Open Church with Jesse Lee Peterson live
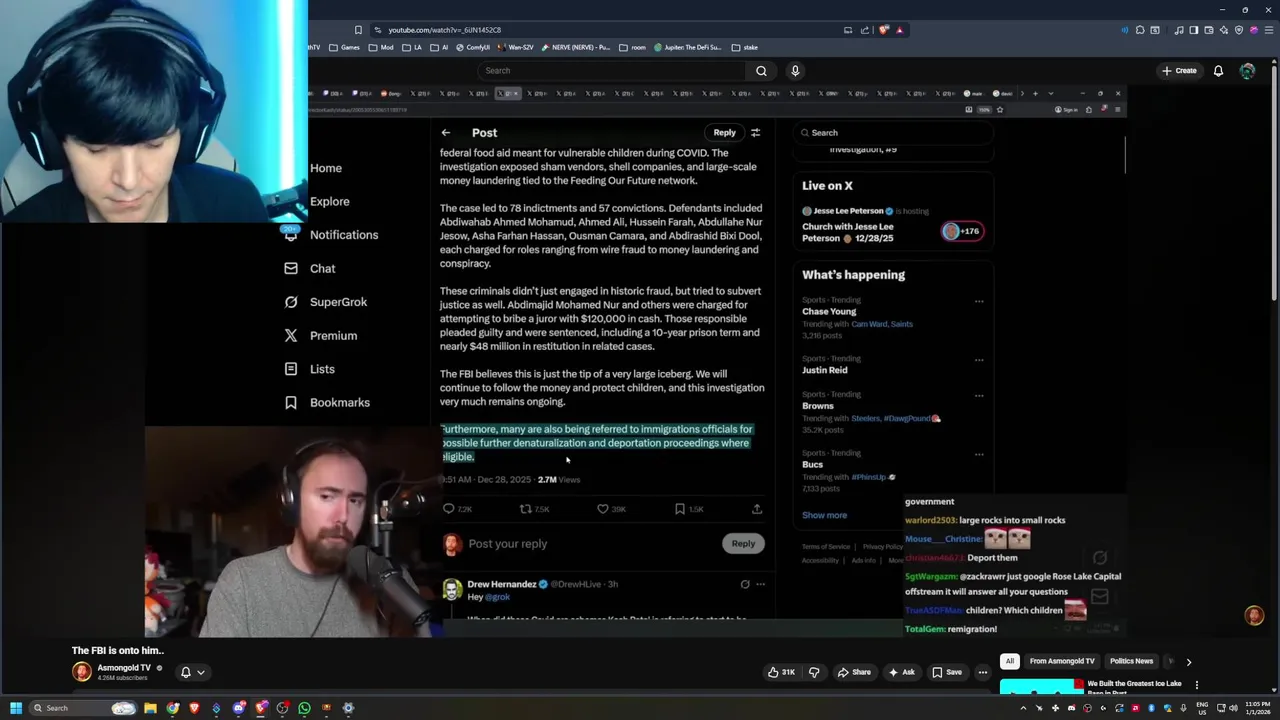This screenshot has height=720, width=1280. tap(848, 232)
